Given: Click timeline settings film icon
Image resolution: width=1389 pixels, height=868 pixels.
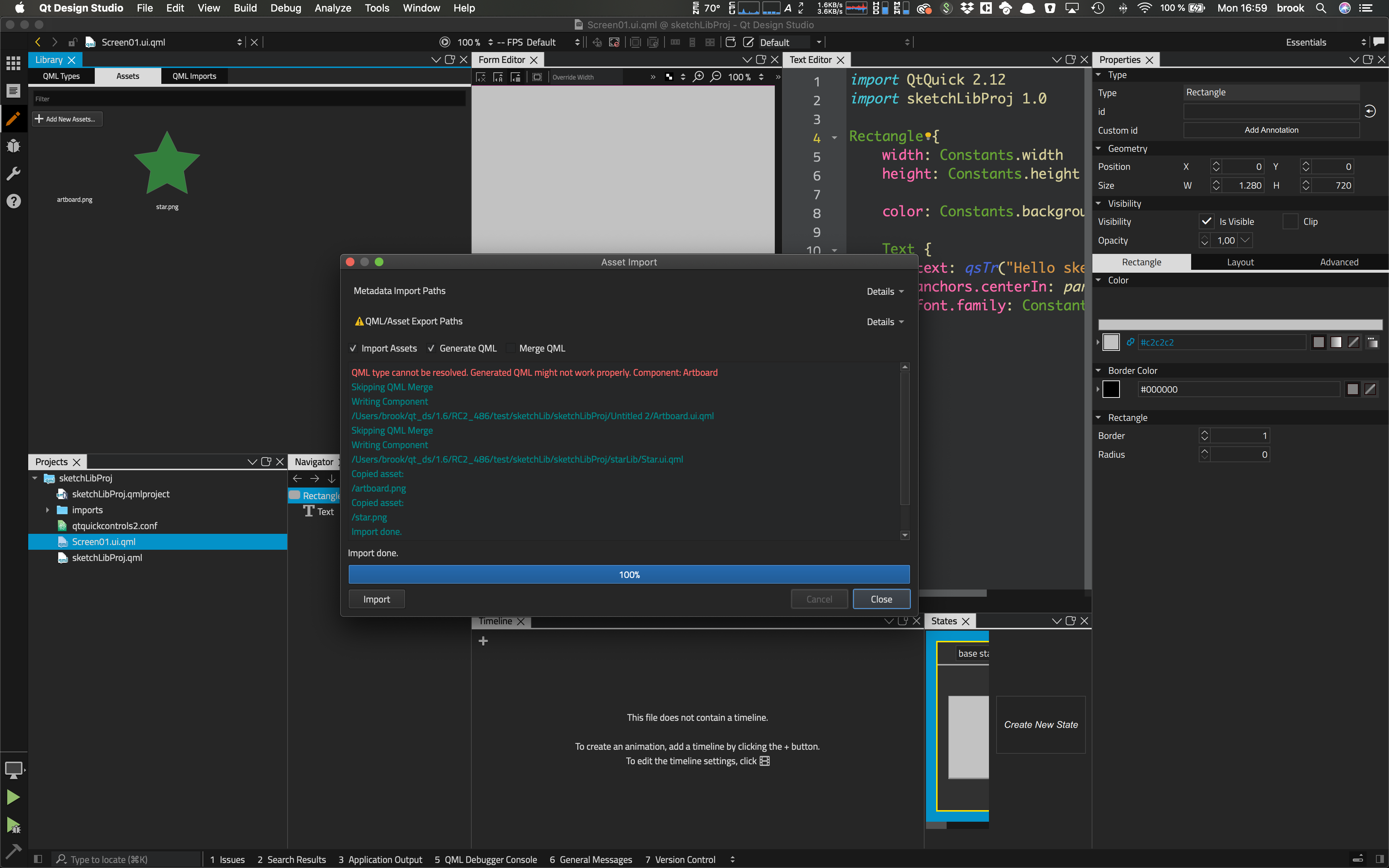Looking at the screenshot, I should pyautogui.click(x=765, y=761).
